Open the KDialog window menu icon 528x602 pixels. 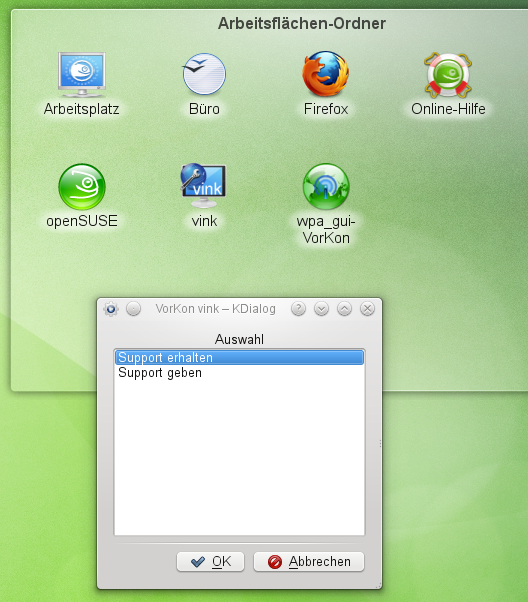click(x=111, y=309)
